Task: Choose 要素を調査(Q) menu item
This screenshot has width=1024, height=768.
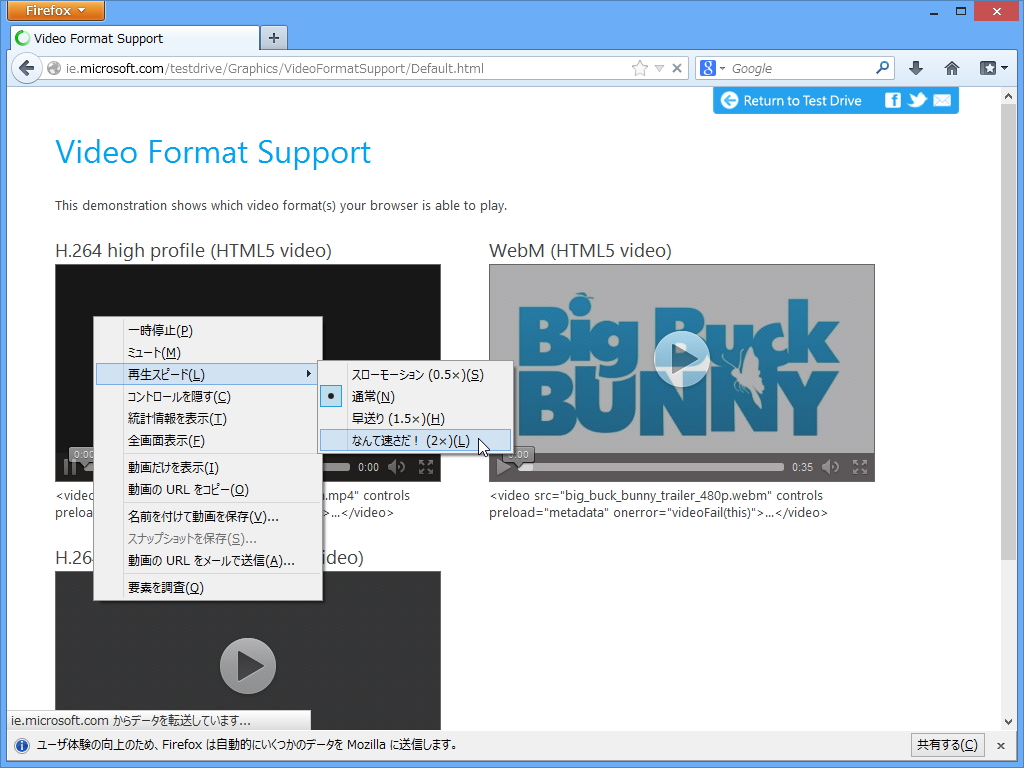Action: (x=208, y=588)
